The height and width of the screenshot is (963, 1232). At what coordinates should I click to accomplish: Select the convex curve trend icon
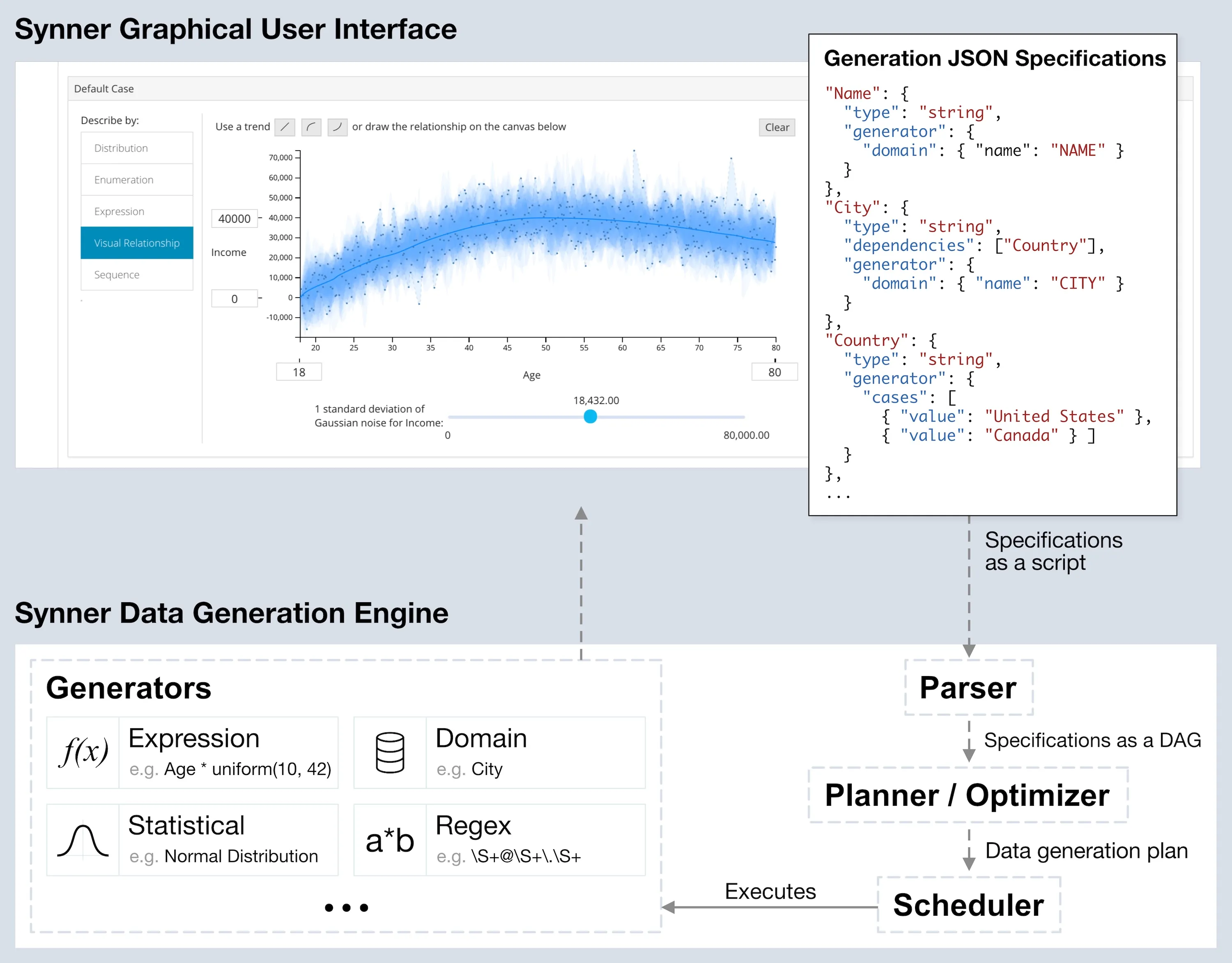click(337, 127)
